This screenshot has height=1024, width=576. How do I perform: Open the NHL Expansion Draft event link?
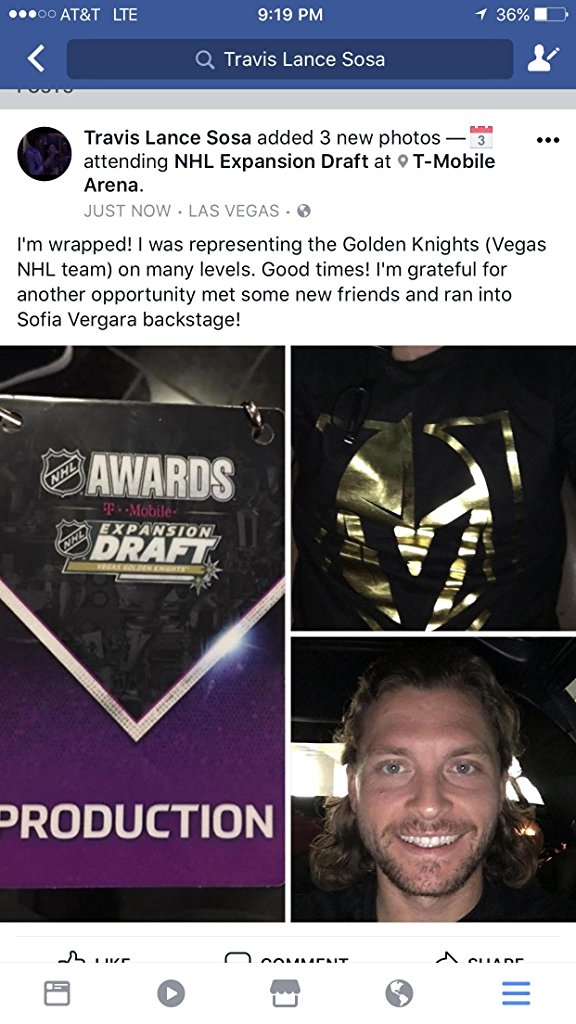coord(271,161)
